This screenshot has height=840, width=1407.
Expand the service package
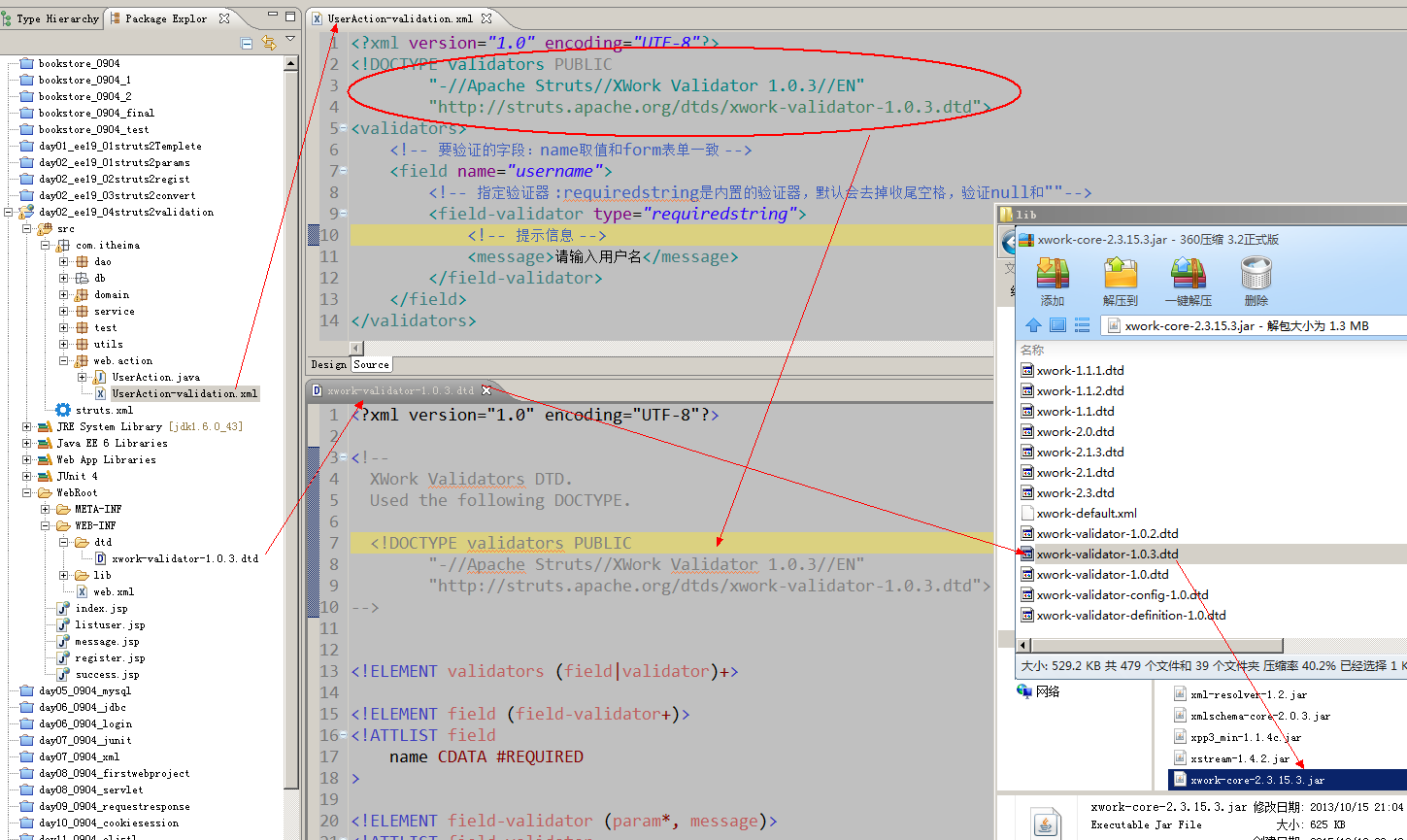[x=64, y=312]
